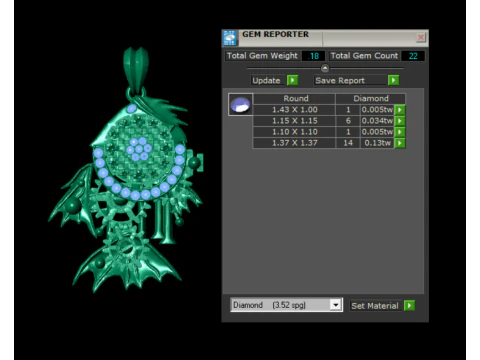
Task: Click green arrow next to Save Report
Action: [x=393, y=80]
